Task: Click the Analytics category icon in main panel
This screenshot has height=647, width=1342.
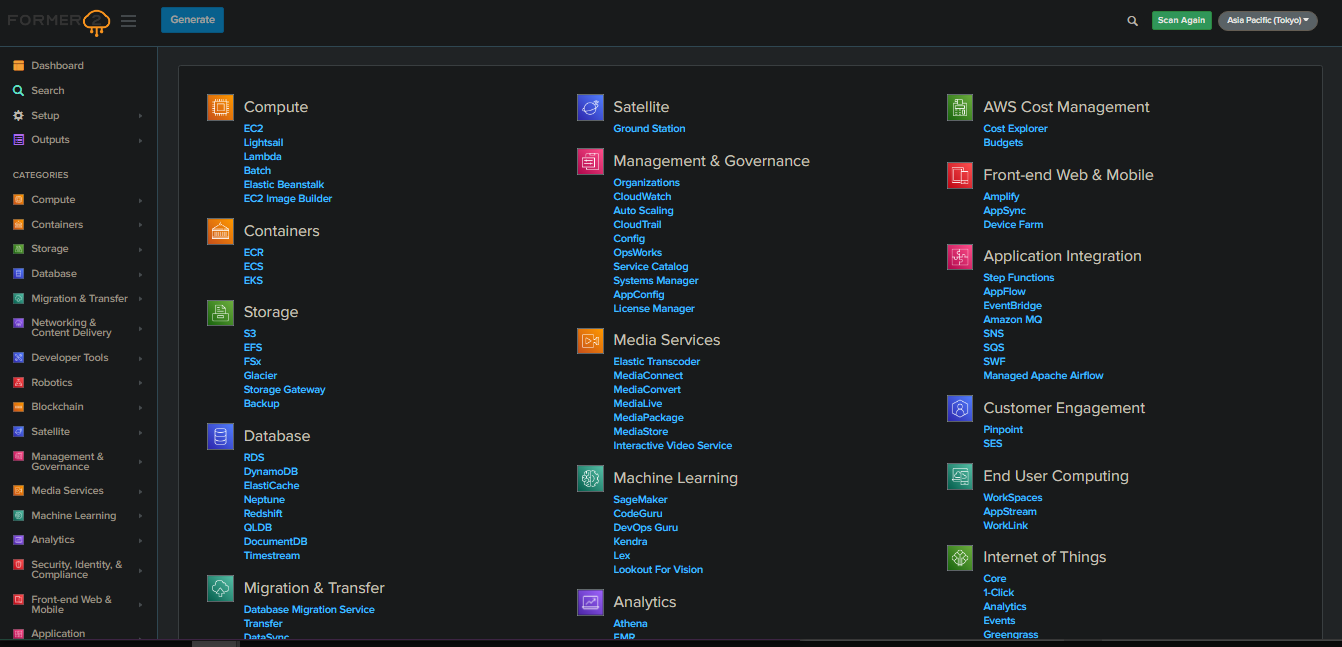Action: click(590, 602)
